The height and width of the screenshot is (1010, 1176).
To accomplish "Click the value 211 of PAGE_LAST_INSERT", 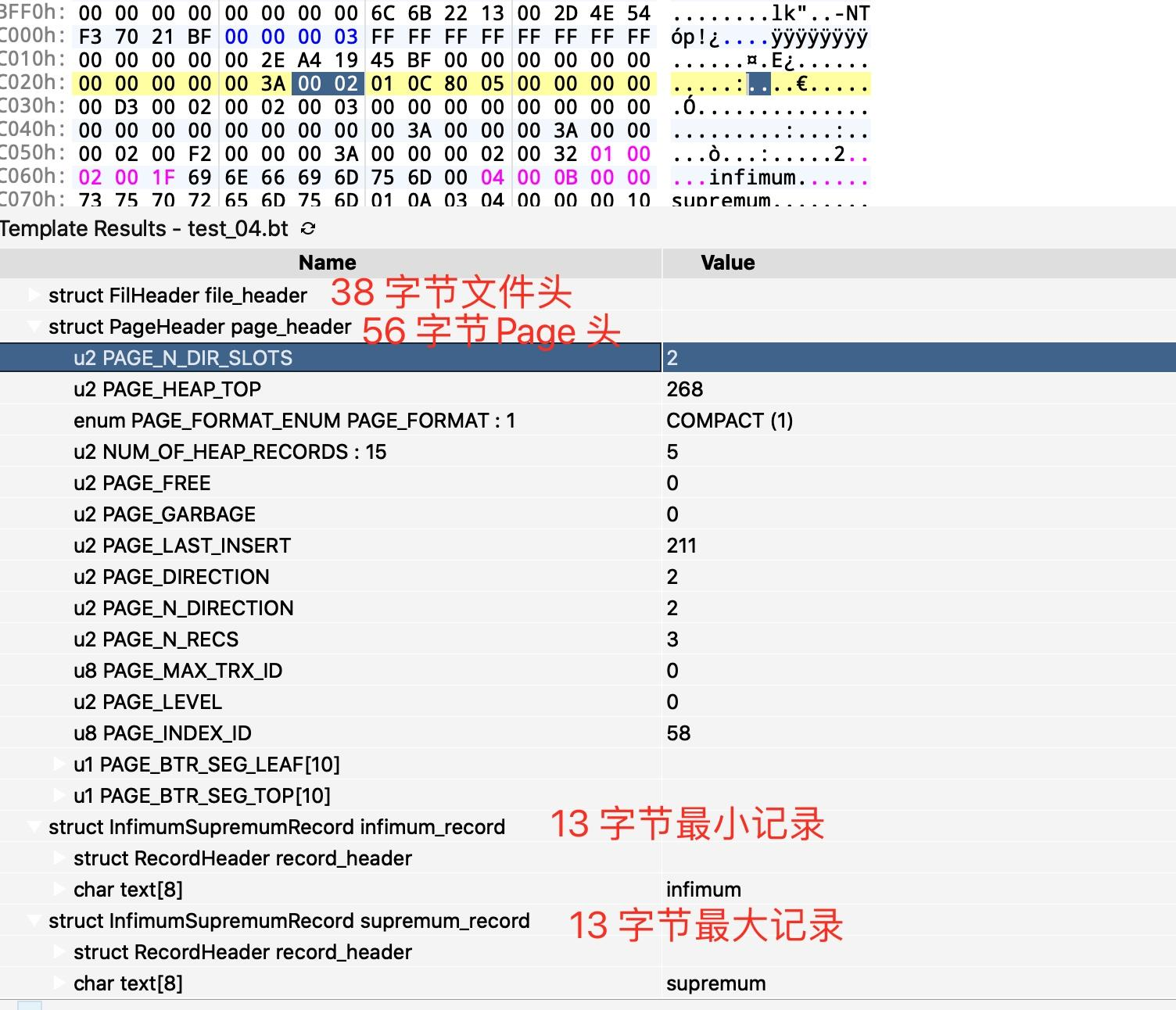I will coord(682,546).
